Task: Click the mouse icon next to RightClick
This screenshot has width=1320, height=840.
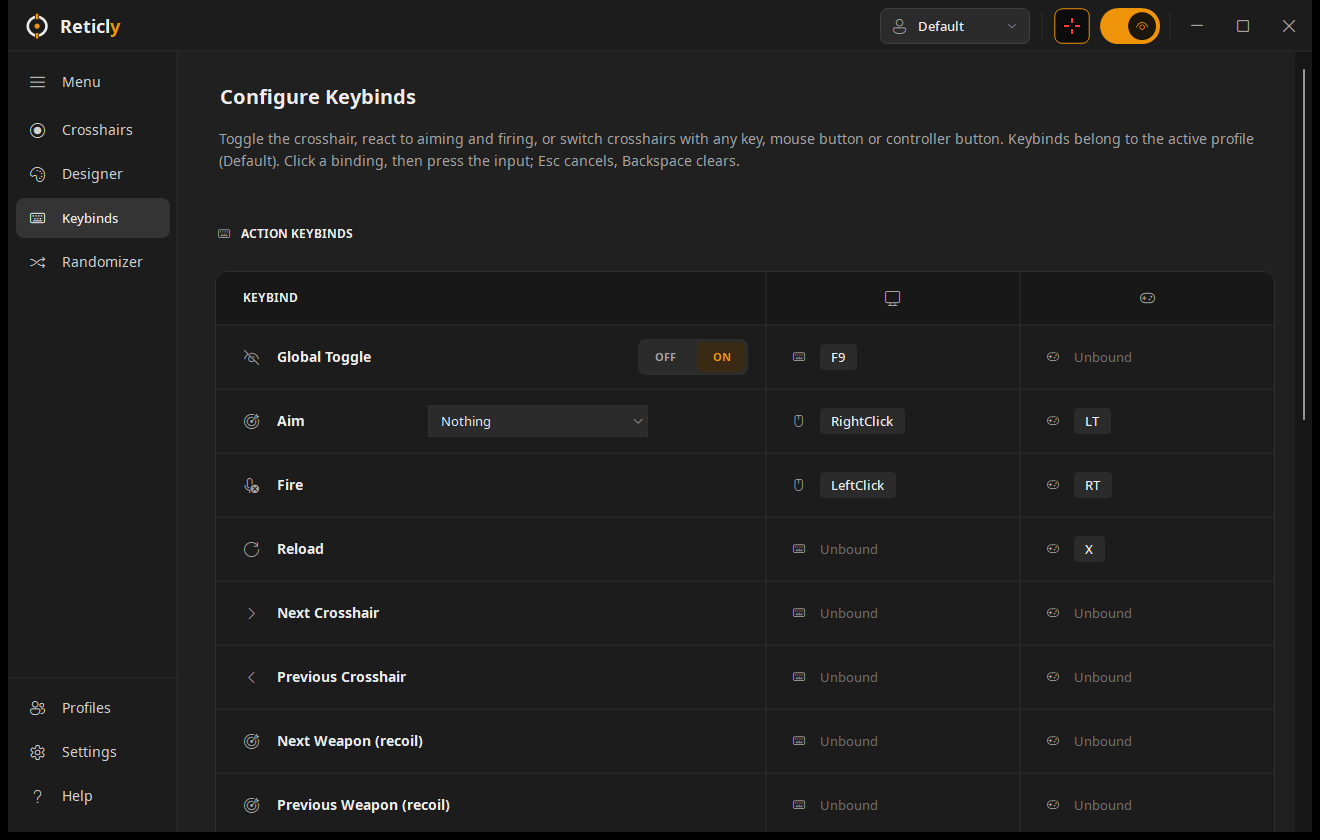Action: click(799, 421)
